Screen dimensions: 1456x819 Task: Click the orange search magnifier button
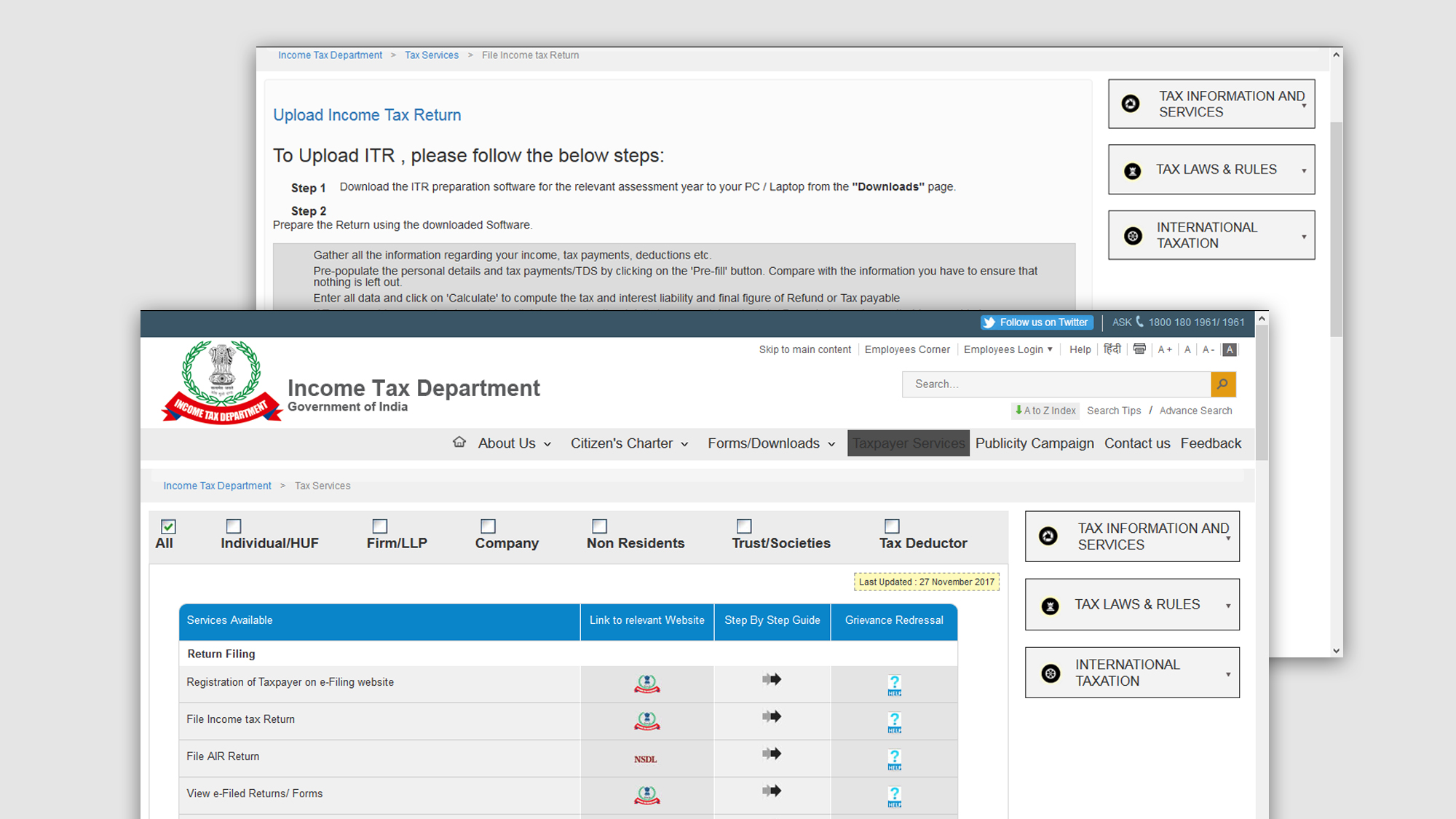tap(1223, 384)
